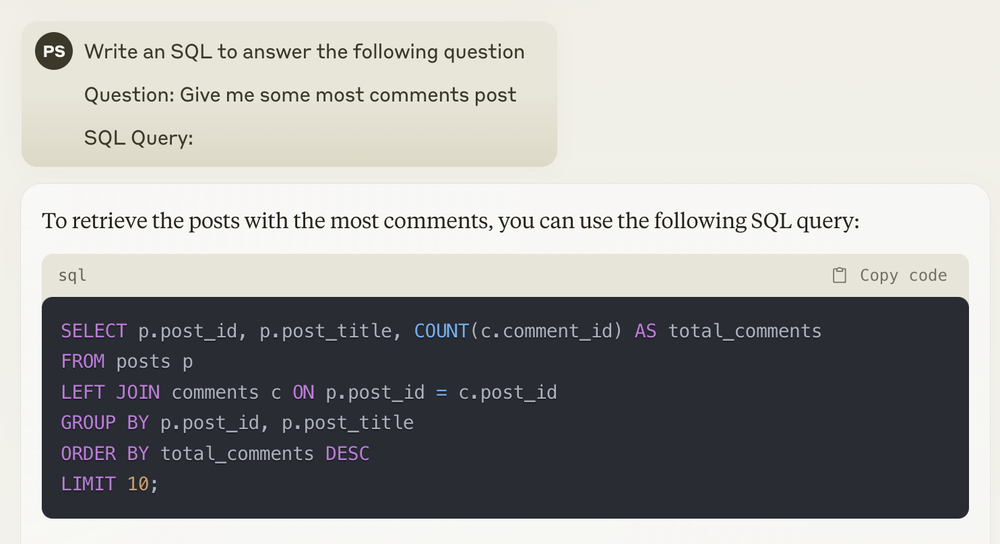
Task: Click the clipboard icon beside Copy code
Action: pos(839,275)
